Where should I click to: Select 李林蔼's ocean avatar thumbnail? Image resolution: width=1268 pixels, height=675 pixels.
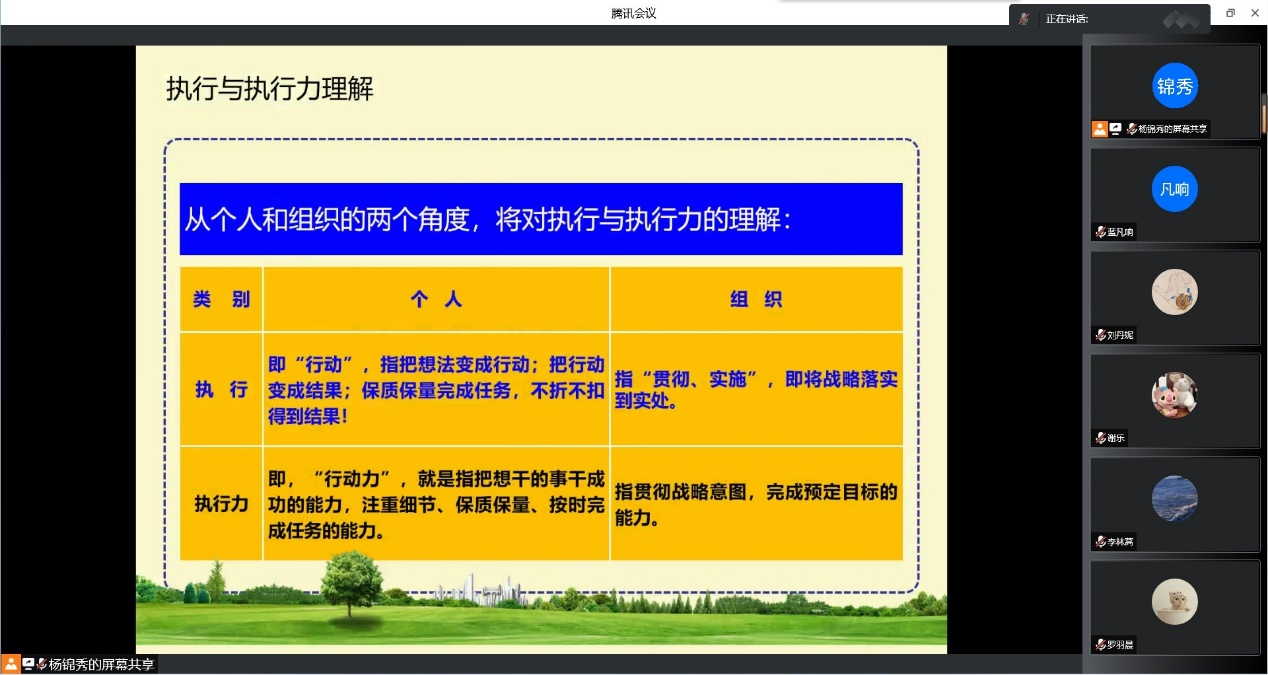[x=1174, y=499]
